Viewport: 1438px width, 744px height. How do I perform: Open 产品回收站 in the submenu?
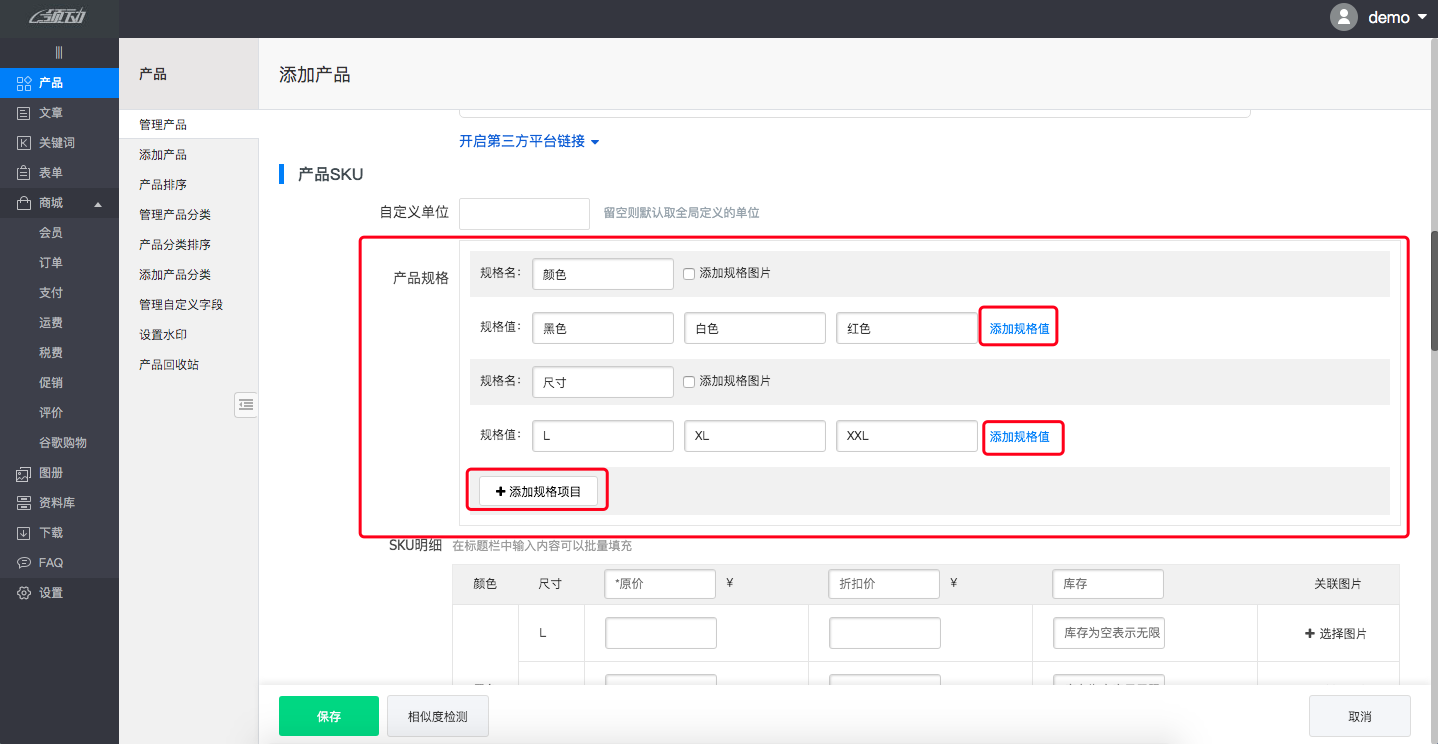[169, 365]
